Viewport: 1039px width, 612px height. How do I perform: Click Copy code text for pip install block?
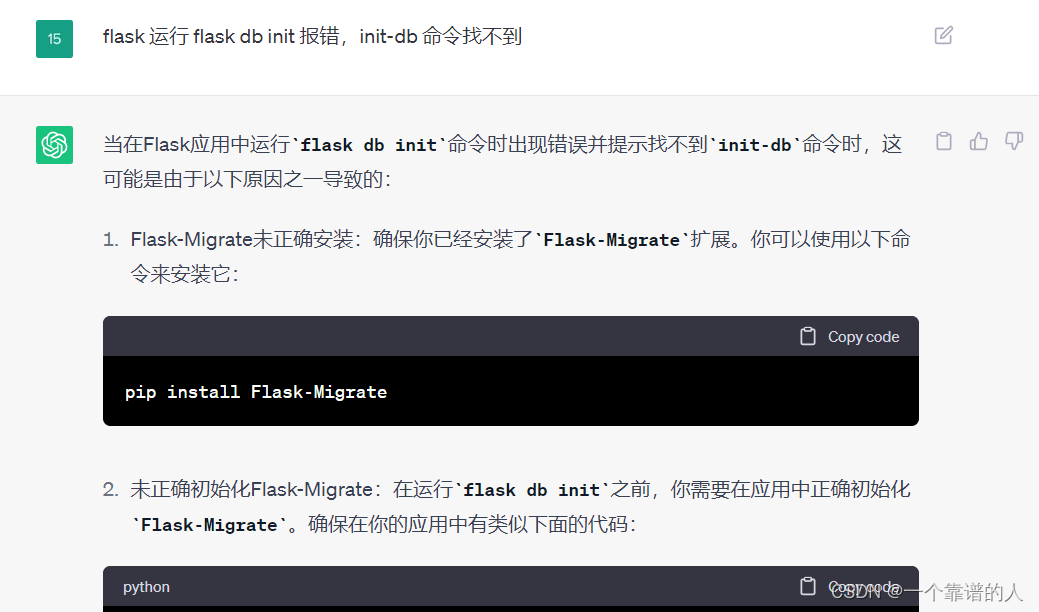(x=863, y=337)
